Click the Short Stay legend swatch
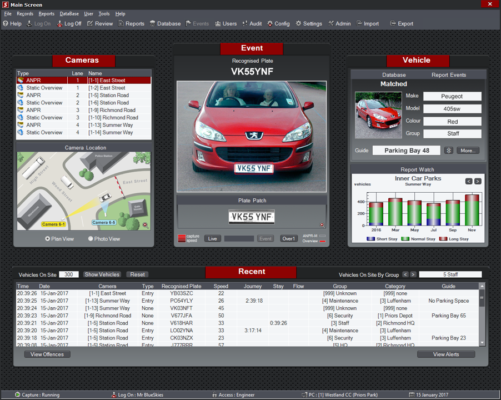Viewport: 501px width, 400px height. (370, 239)
